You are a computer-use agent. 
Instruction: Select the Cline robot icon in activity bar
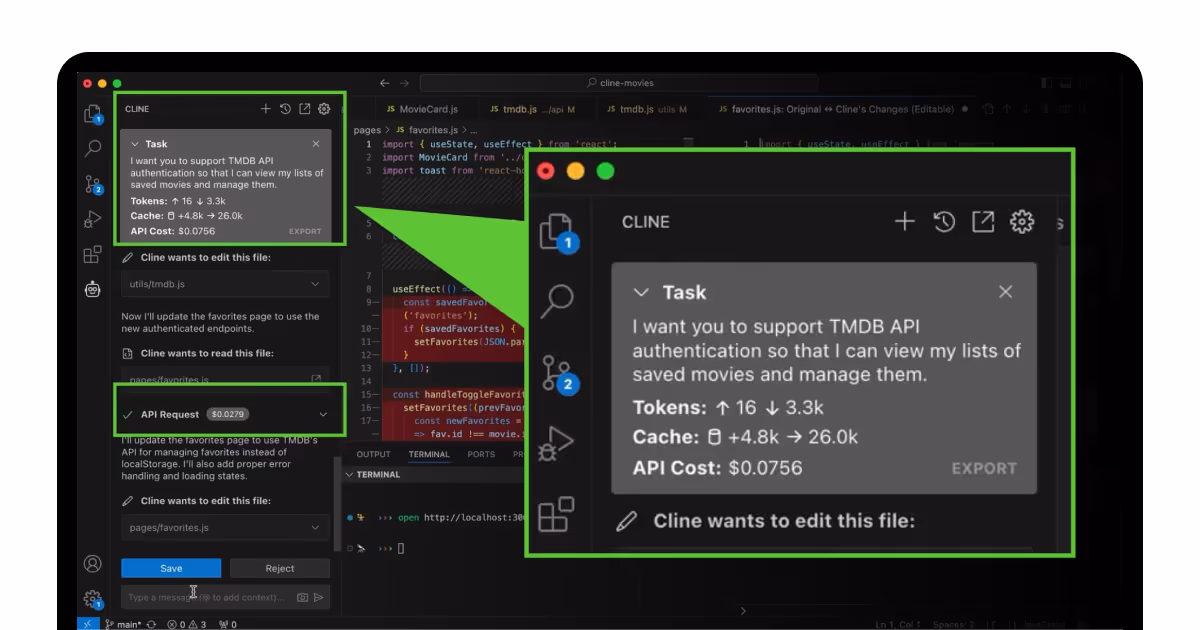point(93,289)
